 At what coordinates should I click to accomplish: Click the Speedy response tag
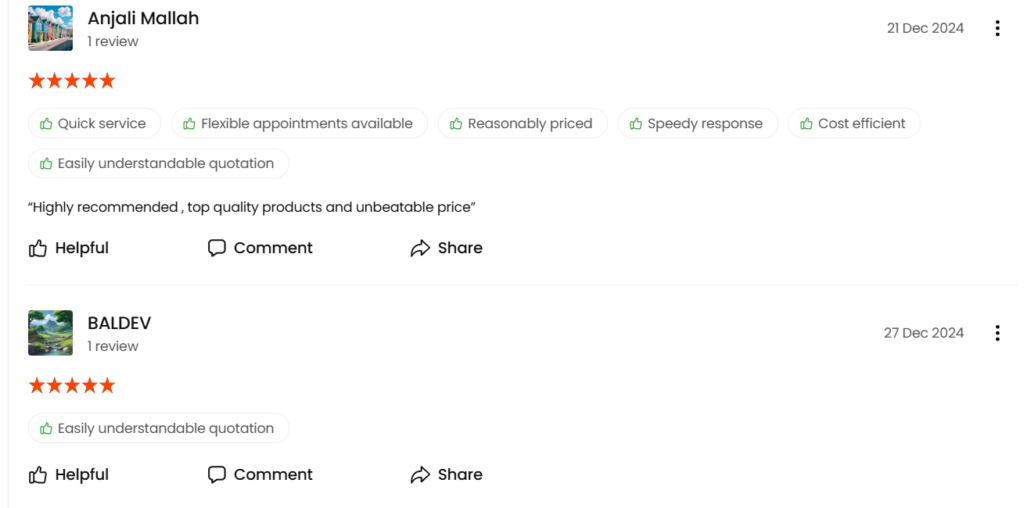click(x=697, y=124)
